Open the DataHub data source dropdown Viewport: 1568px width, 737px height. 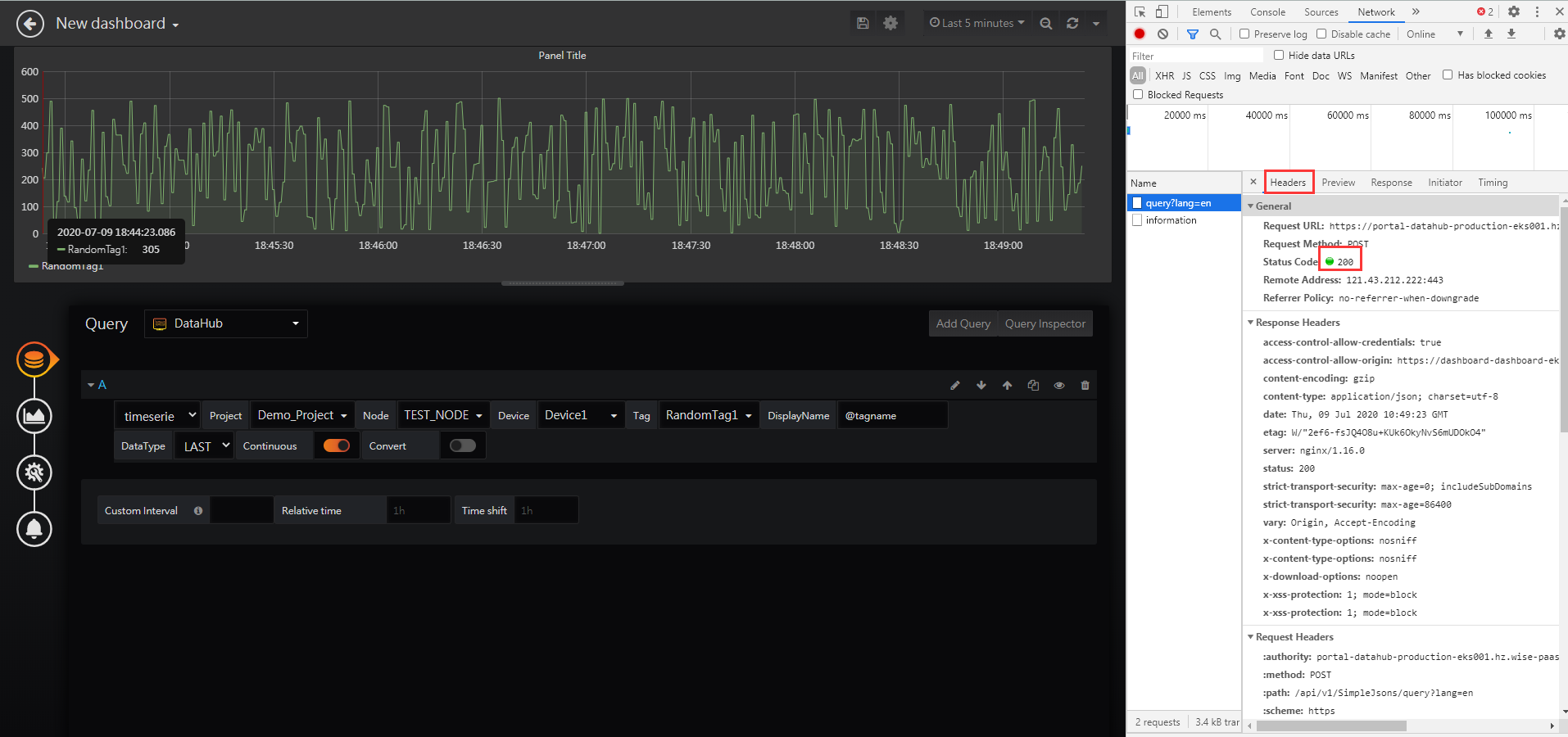pyautogui.click(x=226, y=323)
